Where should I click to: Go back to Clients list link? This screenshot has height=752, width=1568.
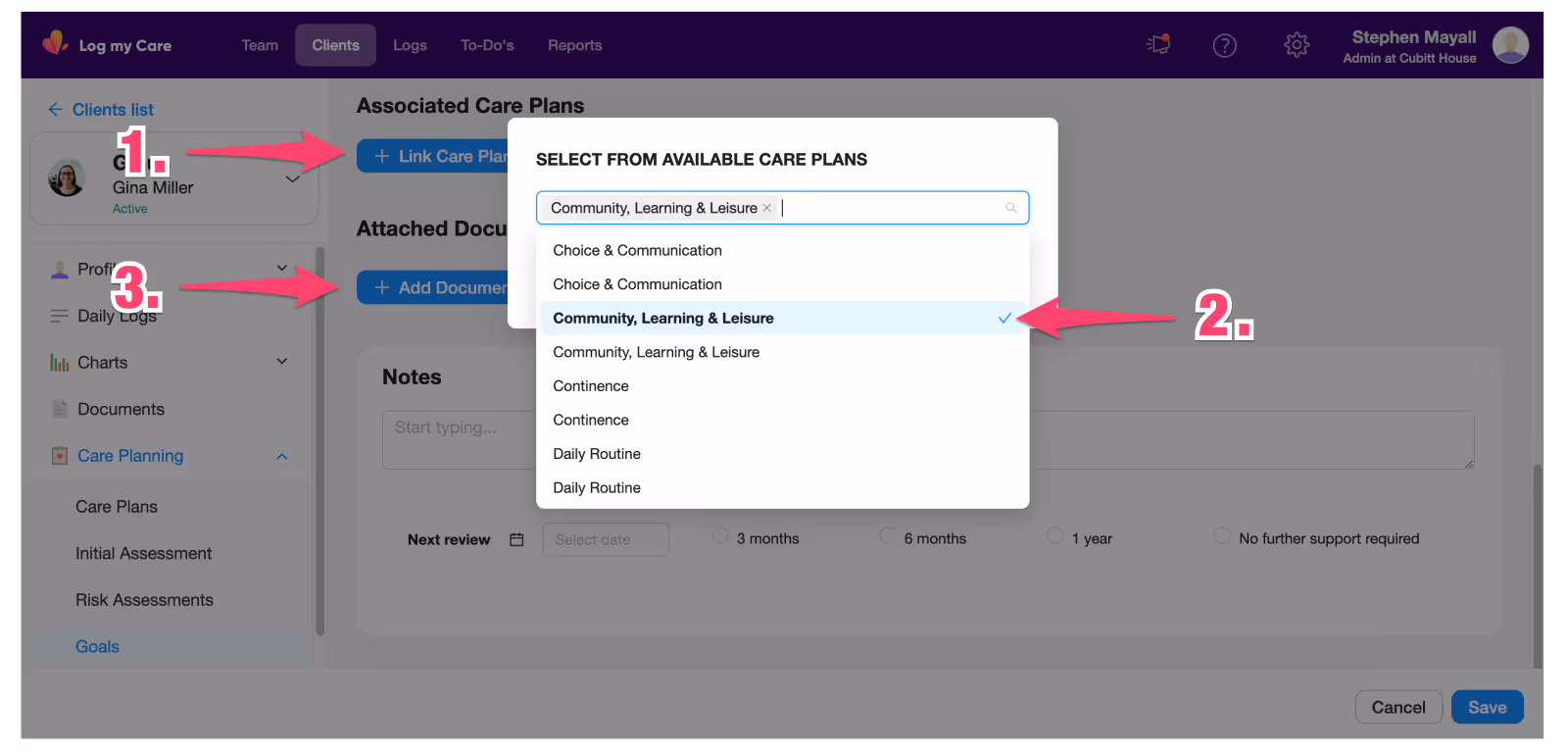[x=113, y=110]
